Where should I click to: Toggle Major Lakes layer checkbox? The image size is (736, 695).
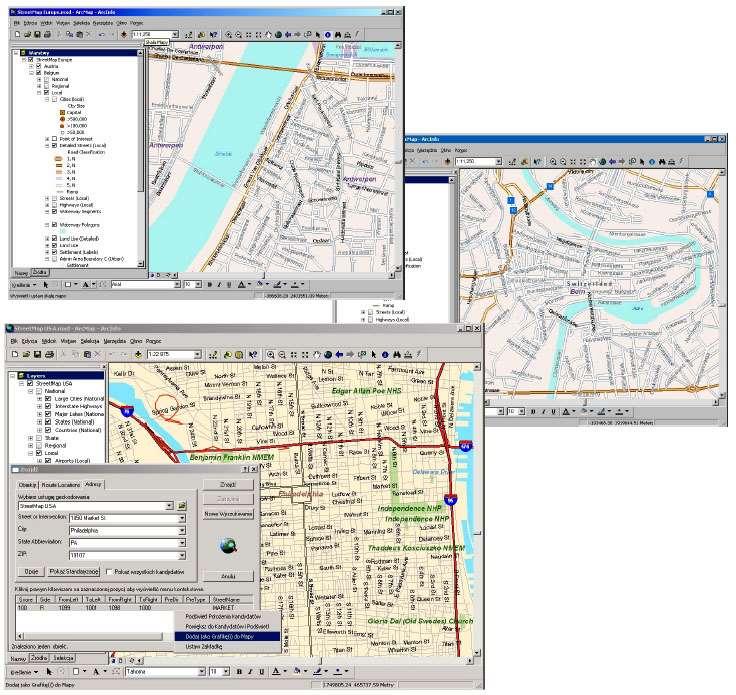pyautogui.click(x=48, y=414)
